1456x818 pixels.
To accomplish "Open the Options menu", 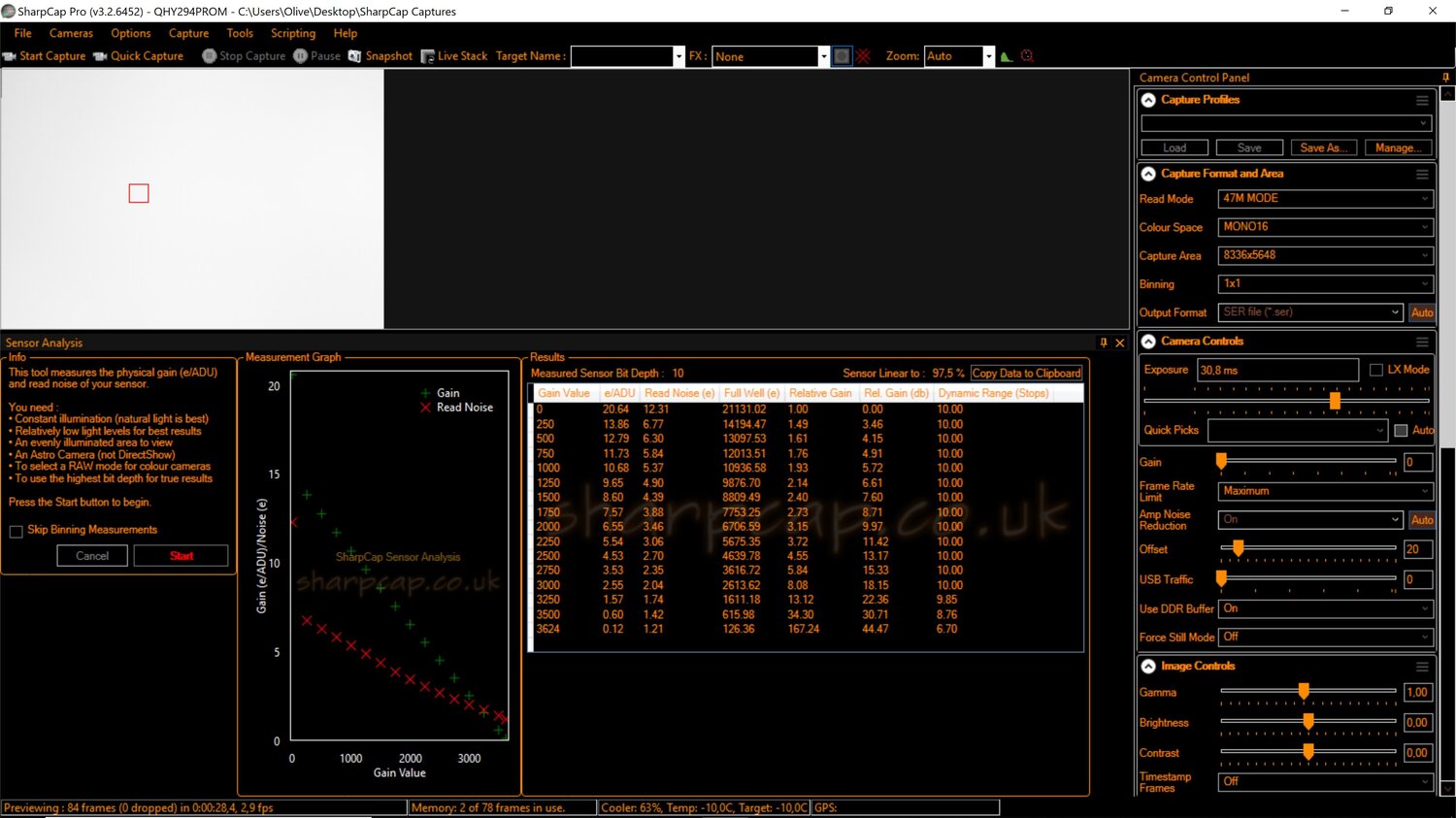I will pyautogui.click(x=131, y=33).
